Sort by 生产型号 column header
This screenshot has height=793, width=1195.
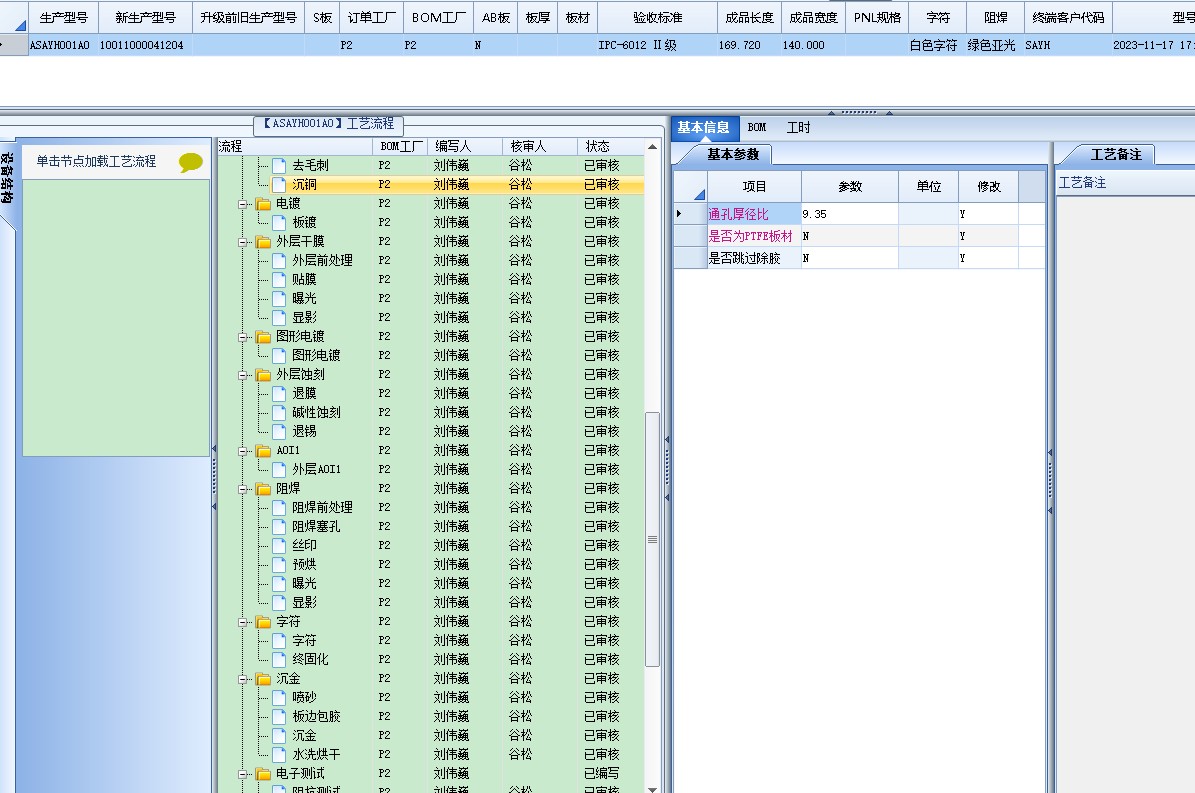pyautogui.click(x=64, y=18)
